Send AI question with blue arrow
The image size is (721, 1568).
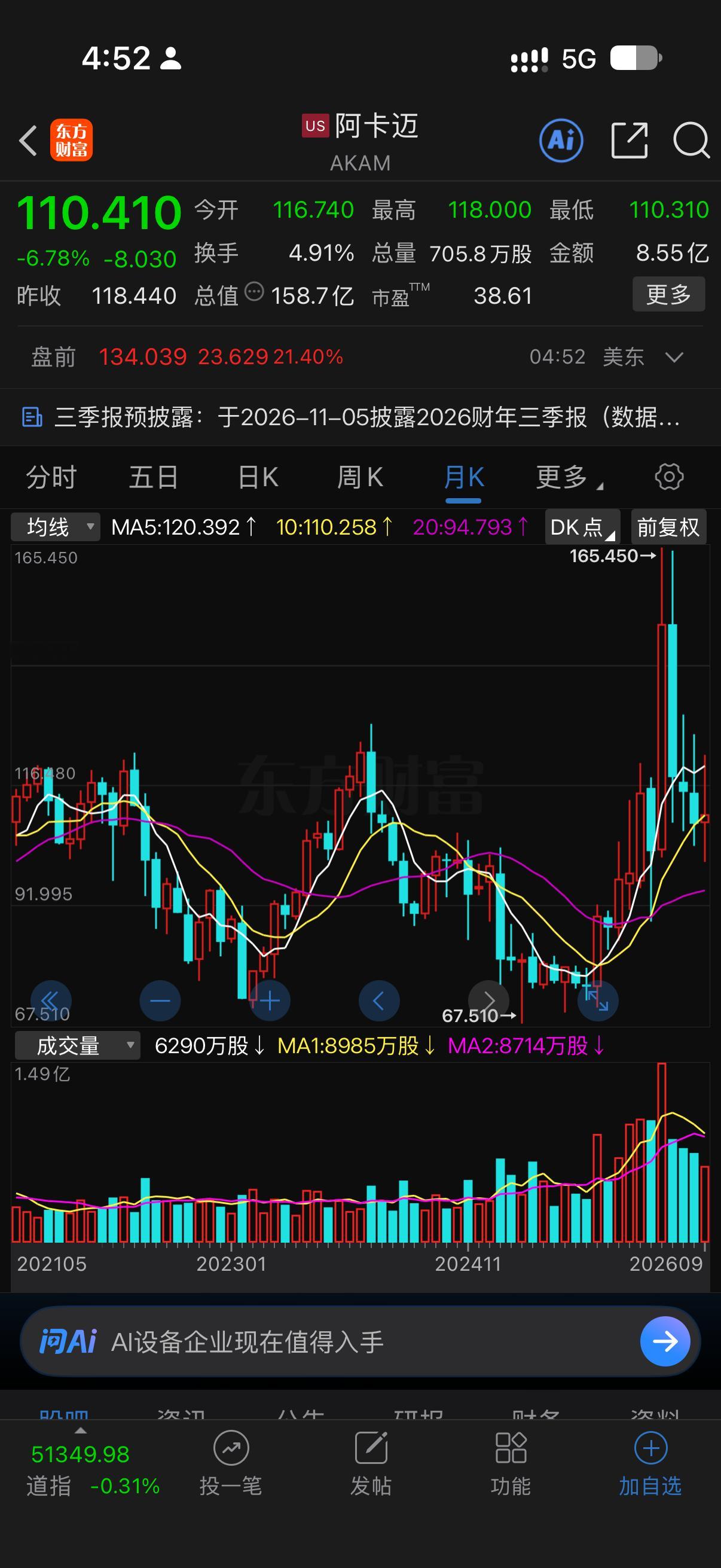click(x=665, y=1341)
